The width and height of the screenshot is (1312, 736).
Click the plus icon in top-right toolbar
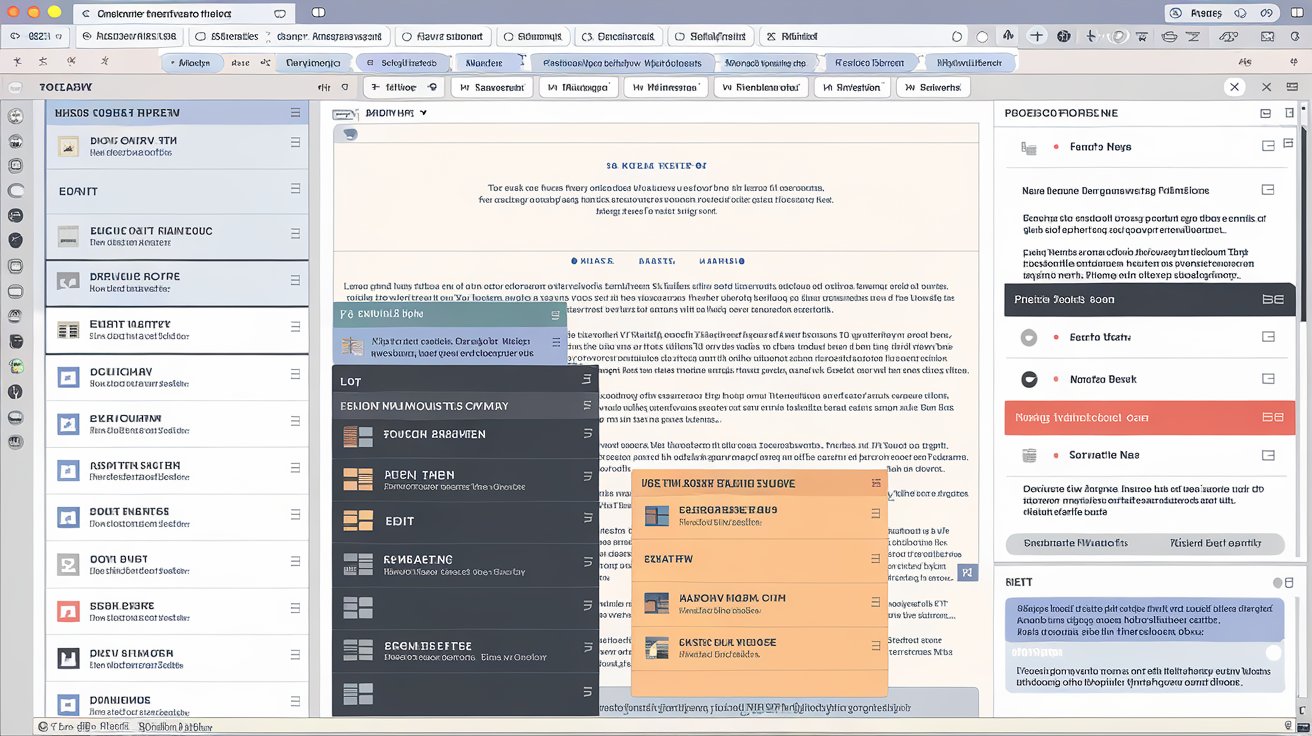point(1036,36)
